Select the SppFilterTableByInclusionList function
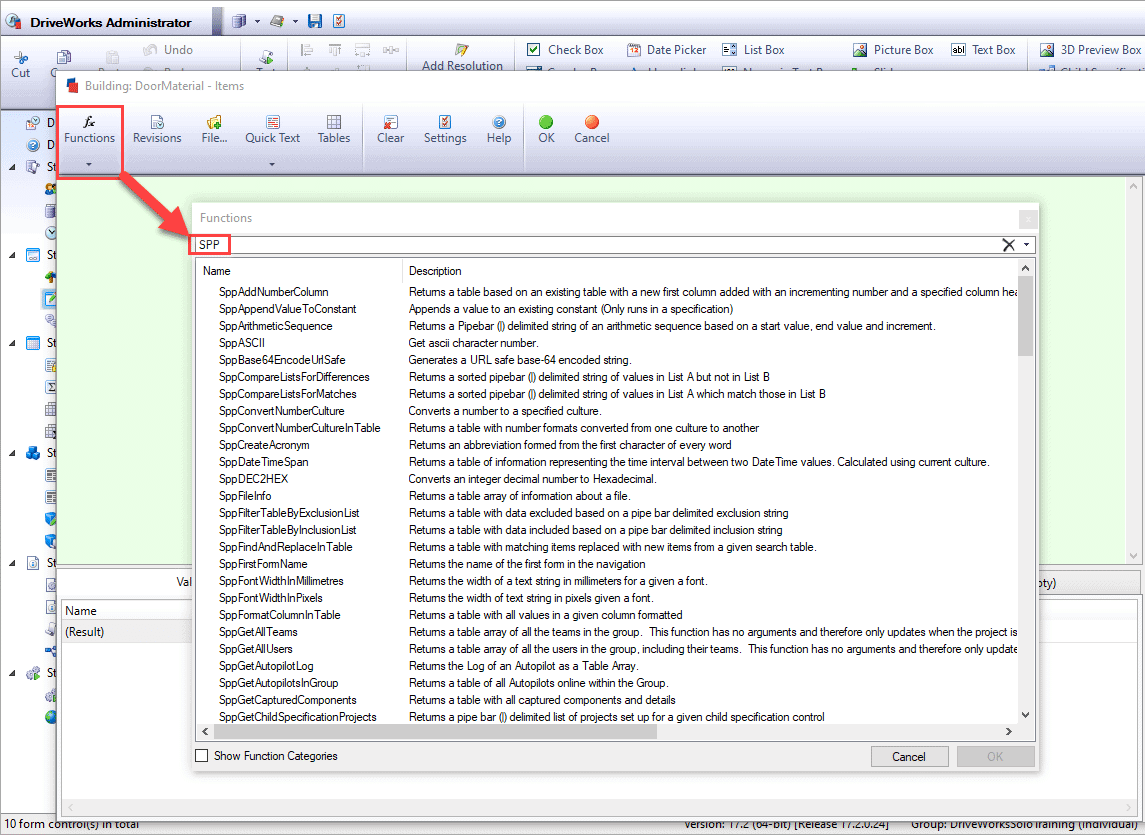Image resolution: width=1145 pixels, height=835 pixels. point(288,530)
